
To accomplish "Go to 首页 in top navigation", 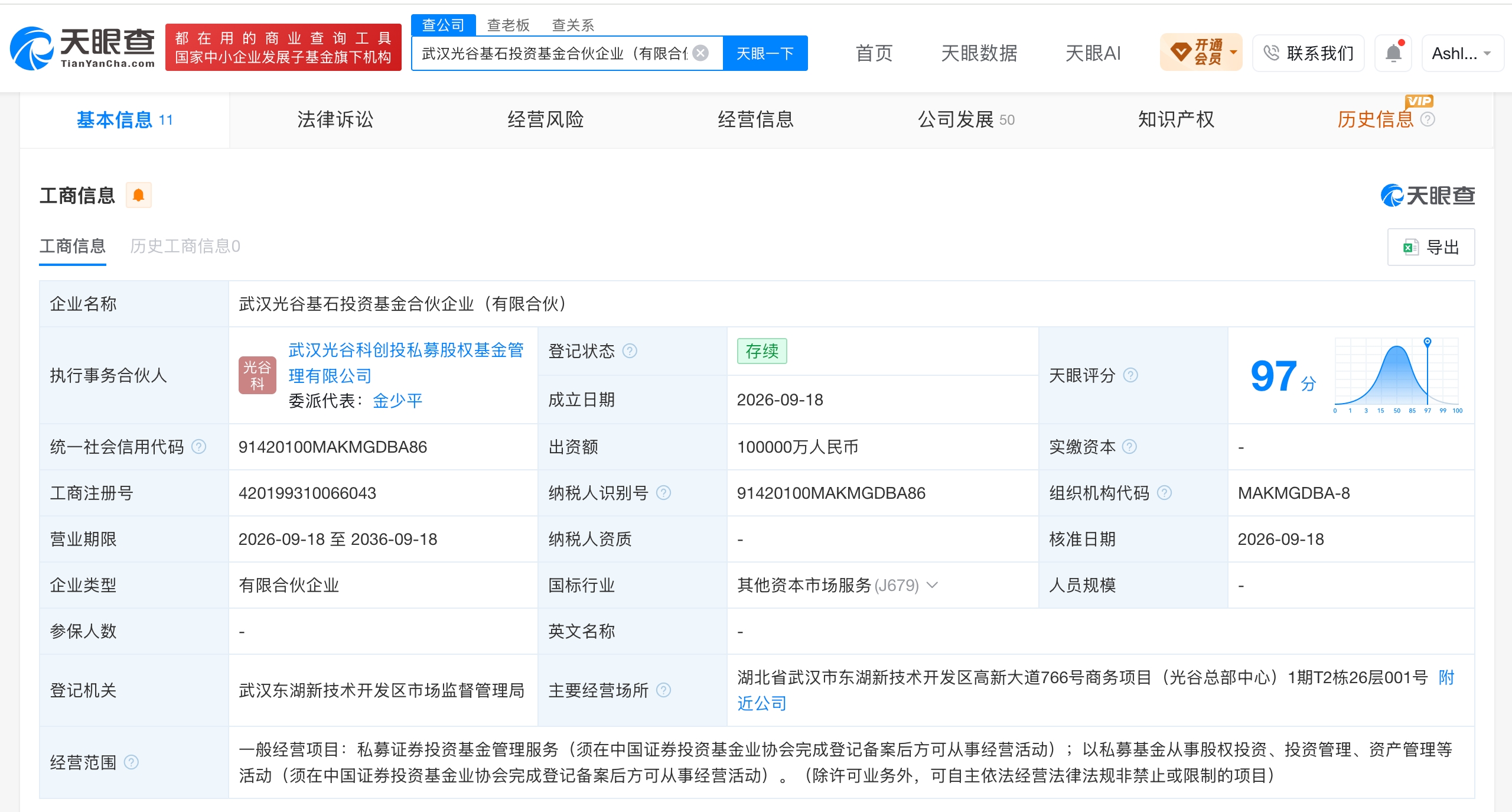I will click(874, 53).
